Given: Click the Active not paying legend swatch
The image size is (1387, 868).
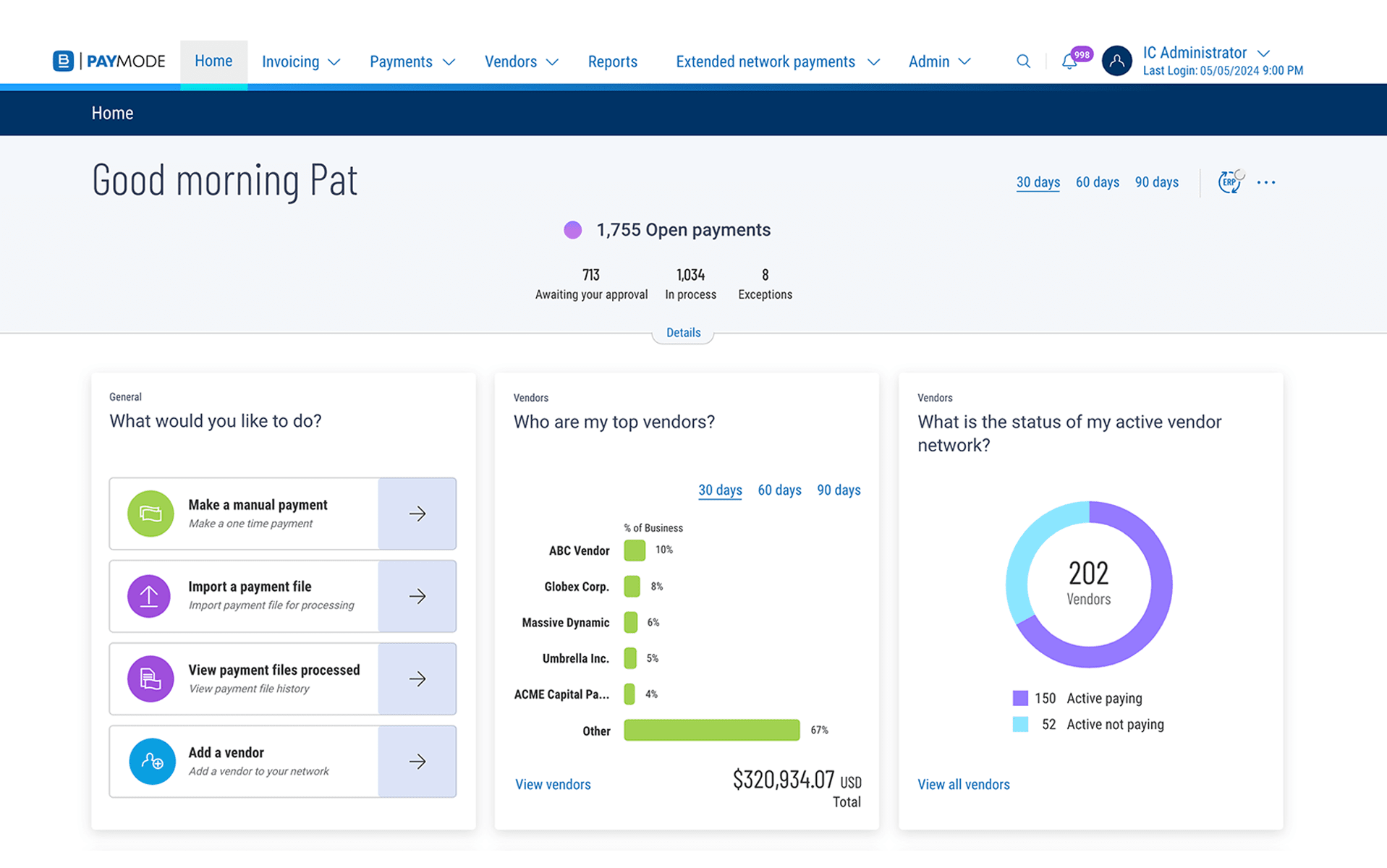Looking at the screenshot, I should (x=1020, y=724).
